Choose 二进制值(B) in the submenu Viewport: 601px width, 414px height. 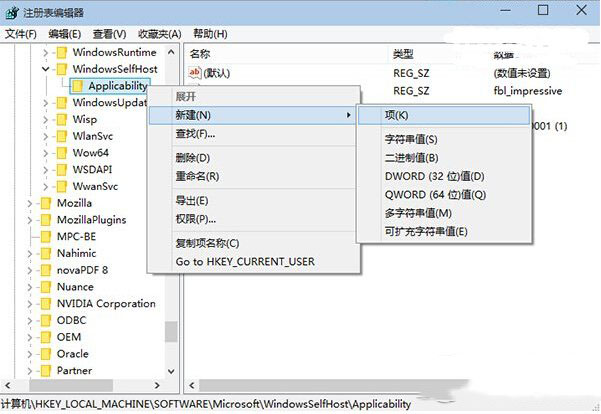coord(444,158)
